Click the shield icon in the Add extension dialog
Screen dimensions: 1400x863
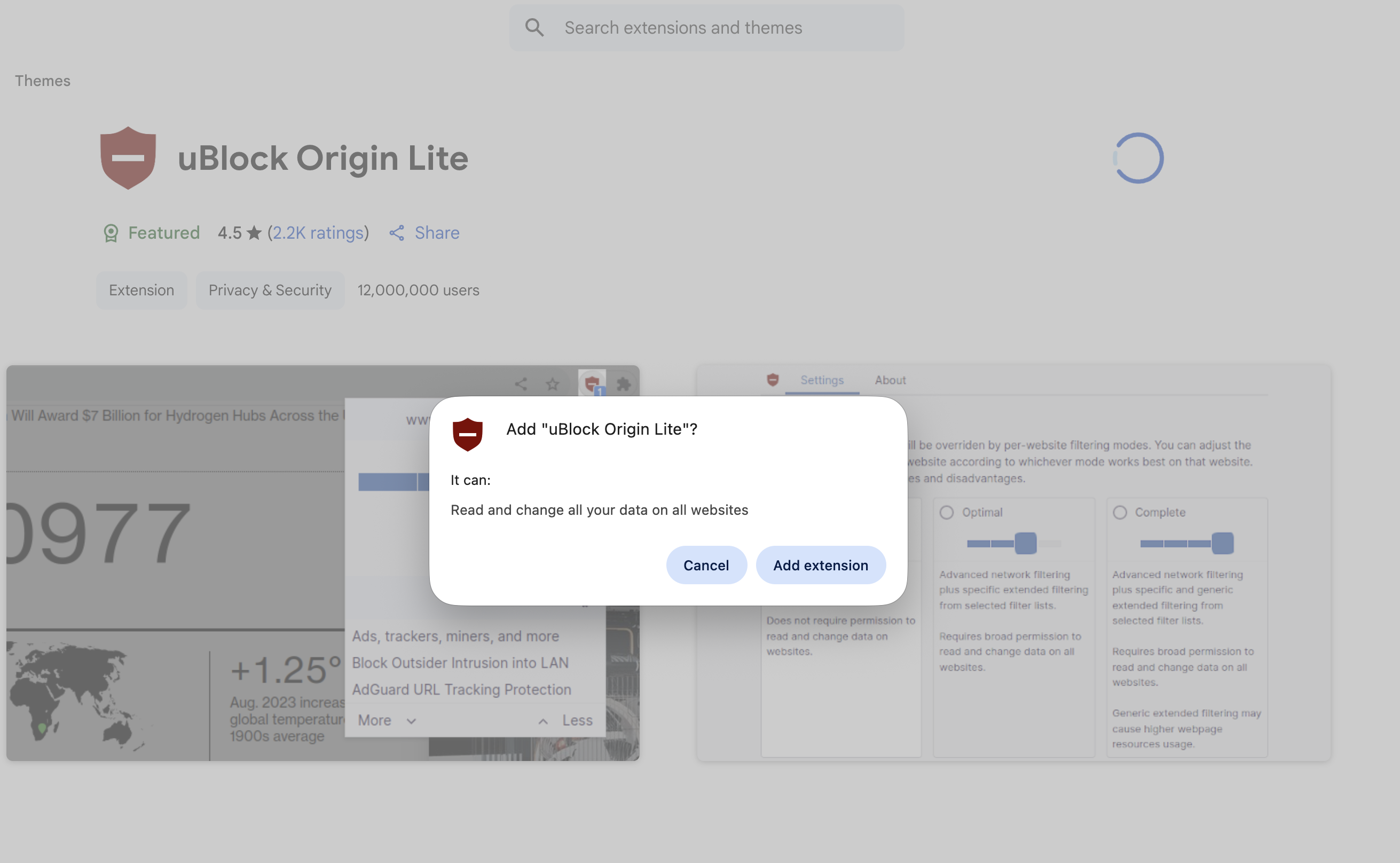click(467, 434)
